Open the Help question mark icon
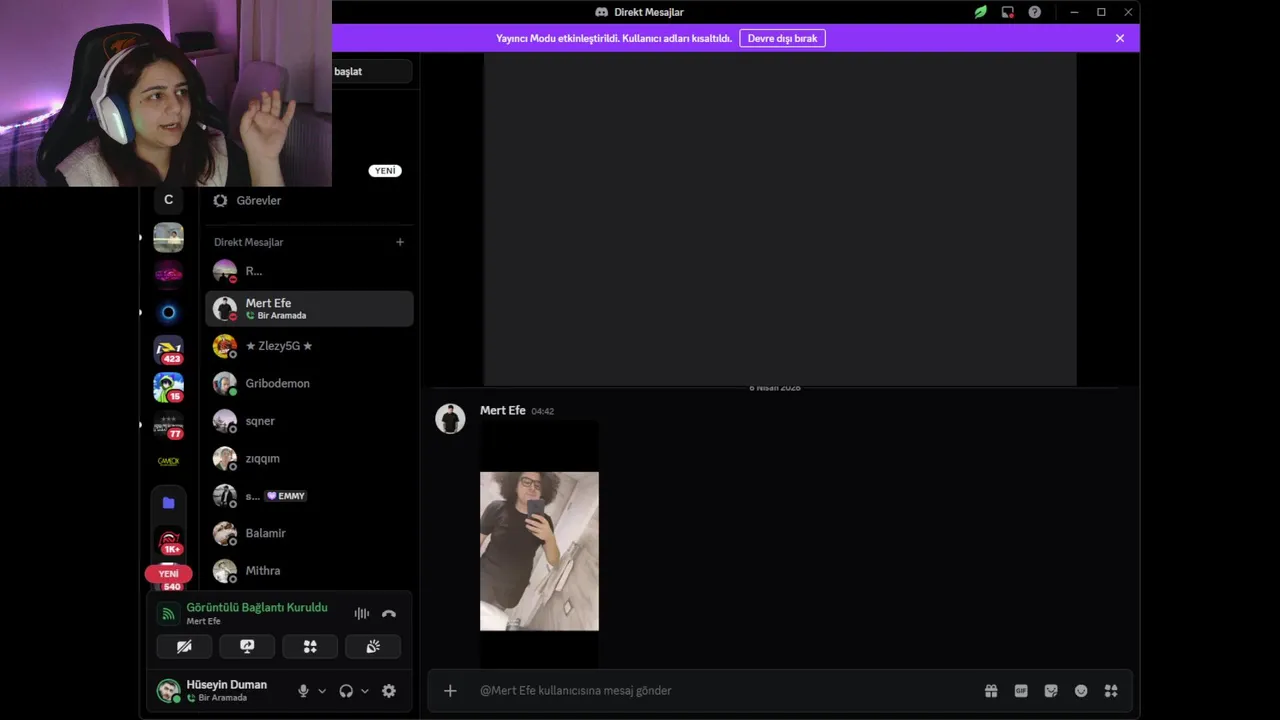 (x=1035, y=12)
